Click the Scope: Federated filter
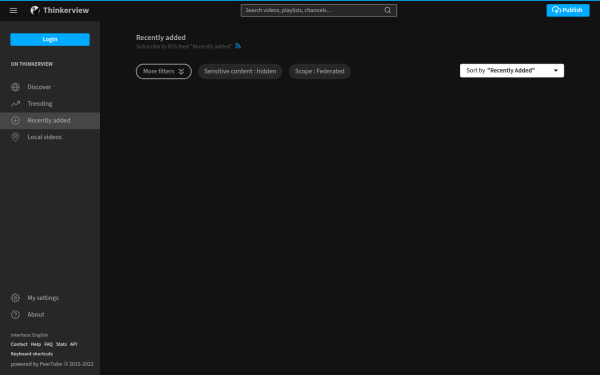Viewport: 600px width, 375px height. pyautogui.click(x=320, y=72)
